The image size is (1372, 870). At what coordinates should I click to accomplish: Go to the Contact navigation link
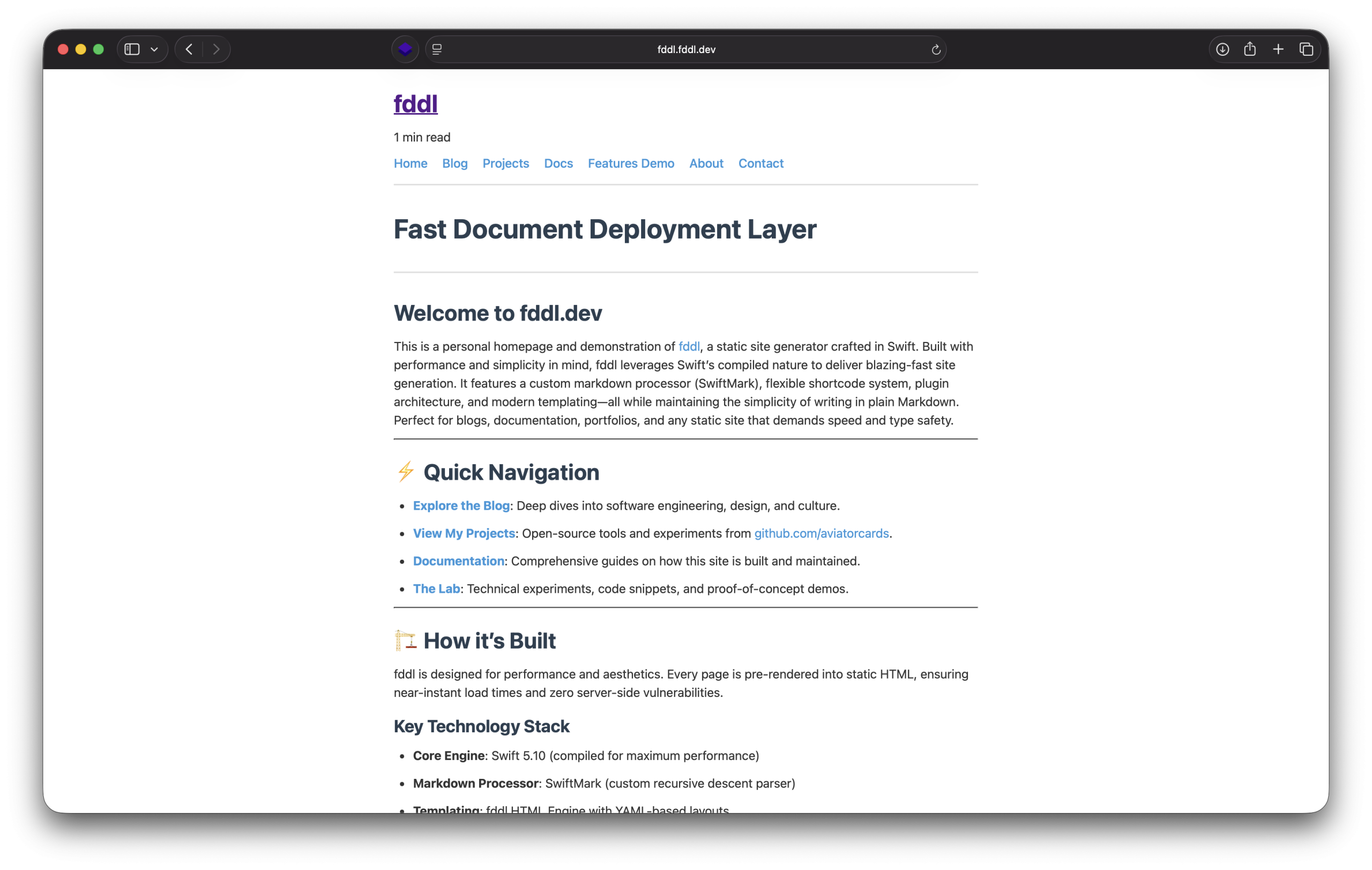(760, 163)
